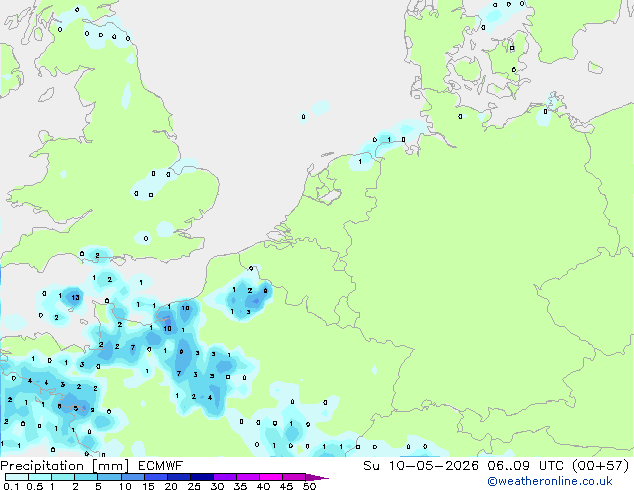This screenshot has width=634, height=490.
Task: Select the 5–10 mm legend swatch
Action: pos(109,477)
